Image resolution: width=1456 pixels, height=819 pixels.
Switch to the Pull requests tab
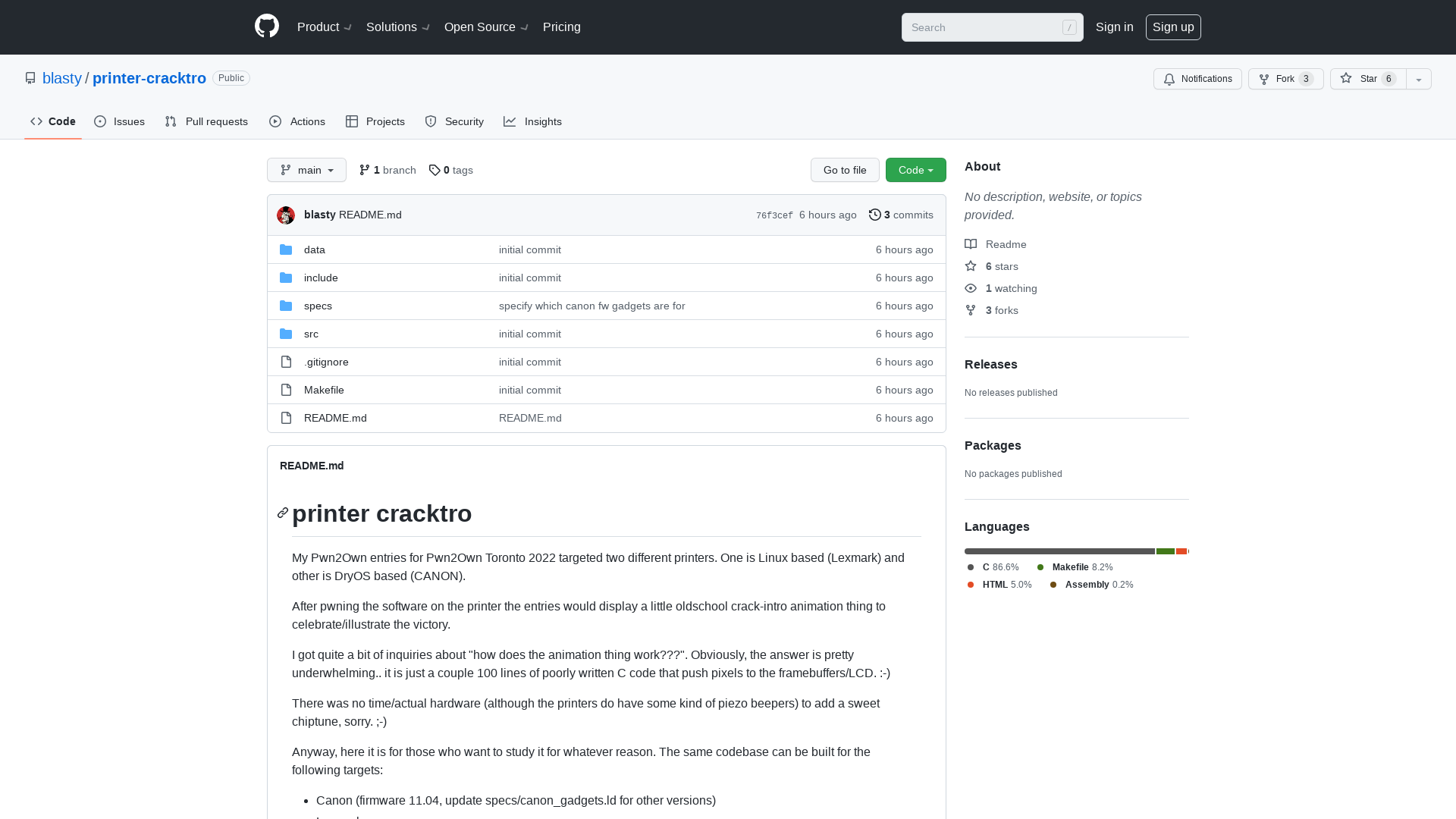(x=206, y=121)
